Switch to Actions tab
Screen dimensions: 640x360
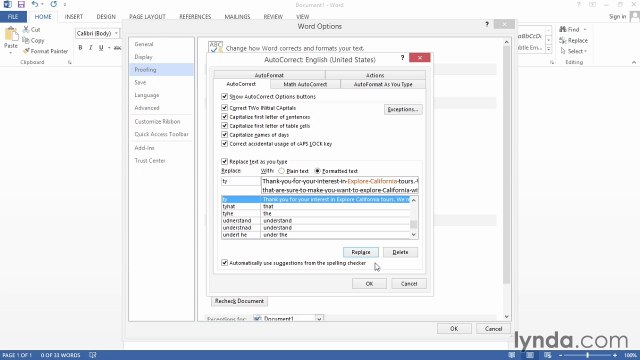click(x=375, y=75)
